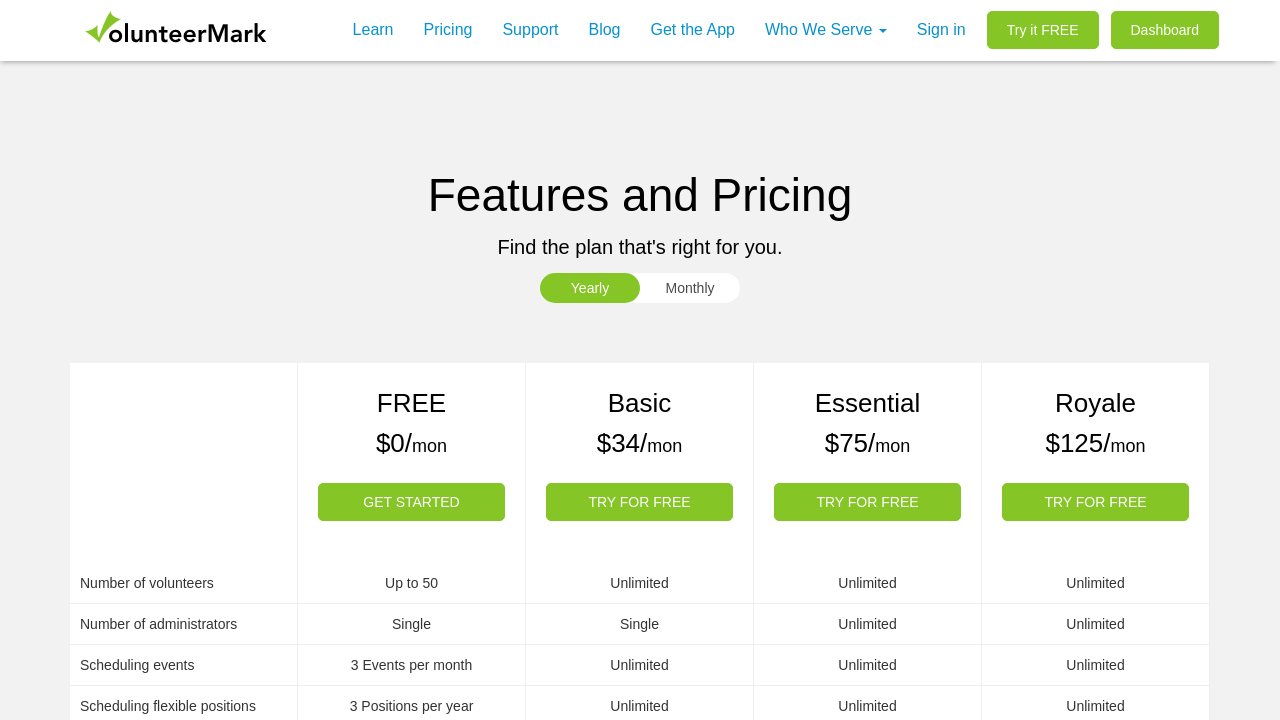Click the Scheduling events row label

coord(137,665)
